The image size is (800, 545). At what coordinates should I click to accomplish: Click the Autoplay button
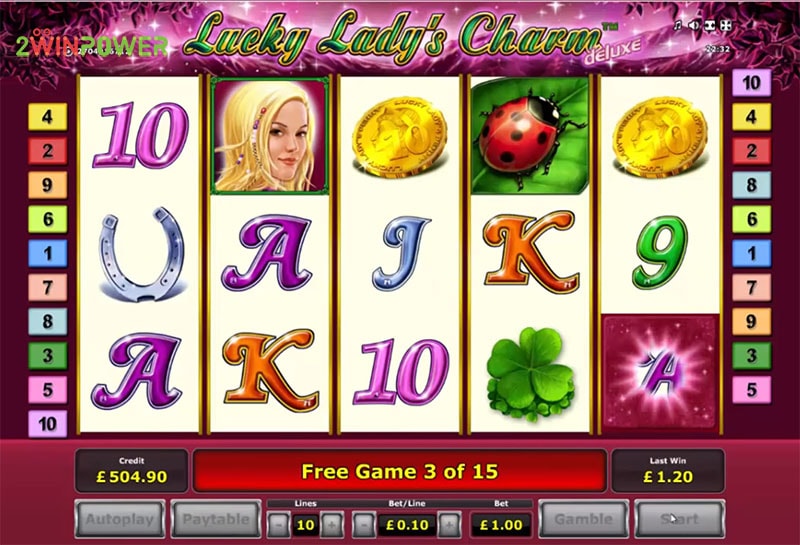pos(119,519)
